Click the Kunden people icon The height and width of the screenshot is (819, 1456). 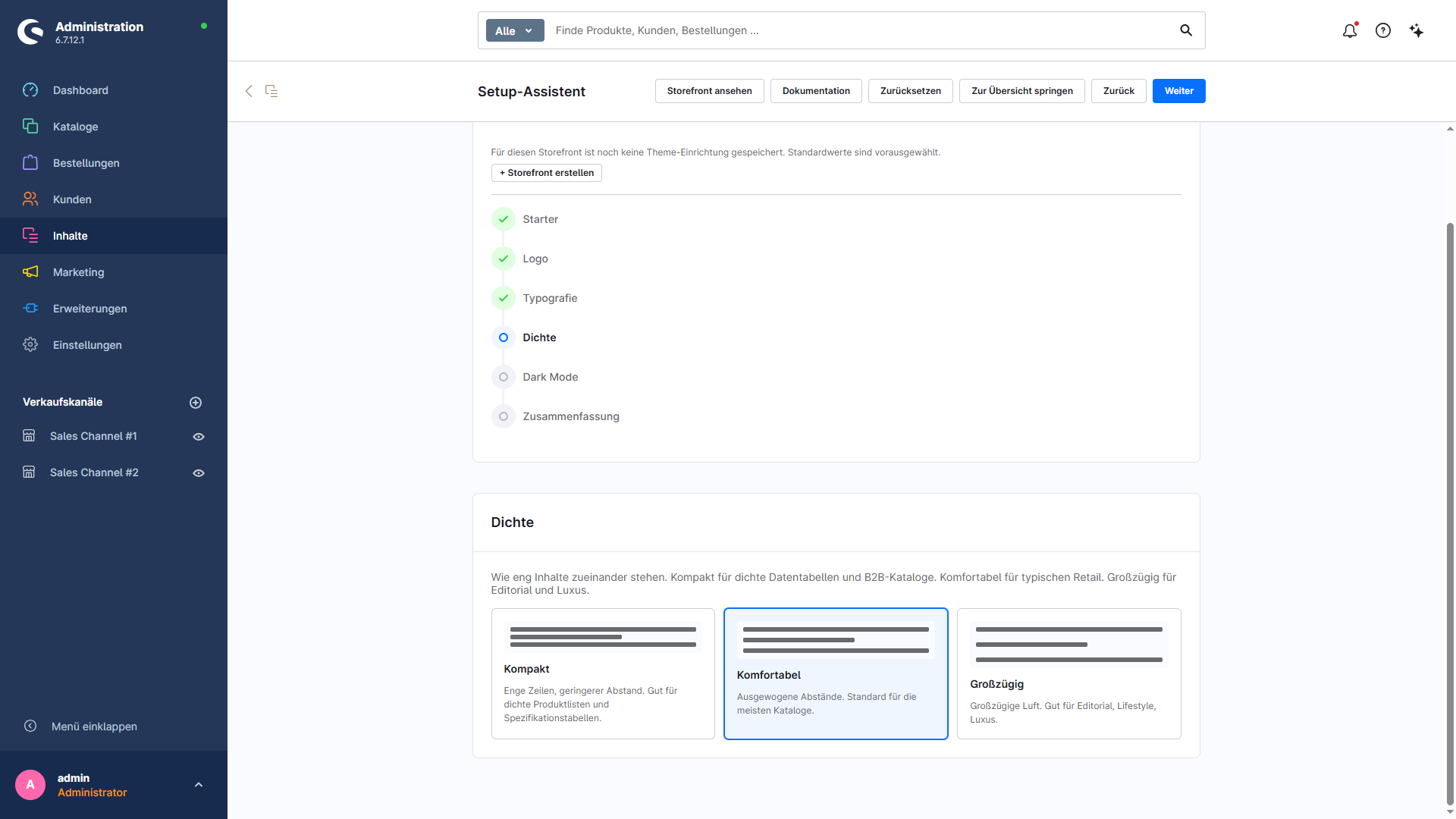pyautogui.click(x=30, y=199)
